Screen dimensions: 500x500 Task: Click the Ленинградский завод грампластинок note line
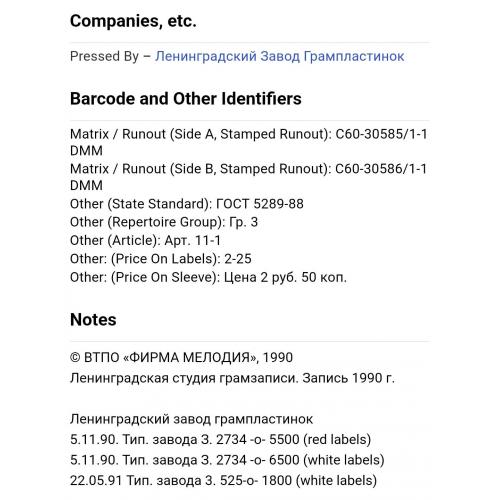pos(191,419)
